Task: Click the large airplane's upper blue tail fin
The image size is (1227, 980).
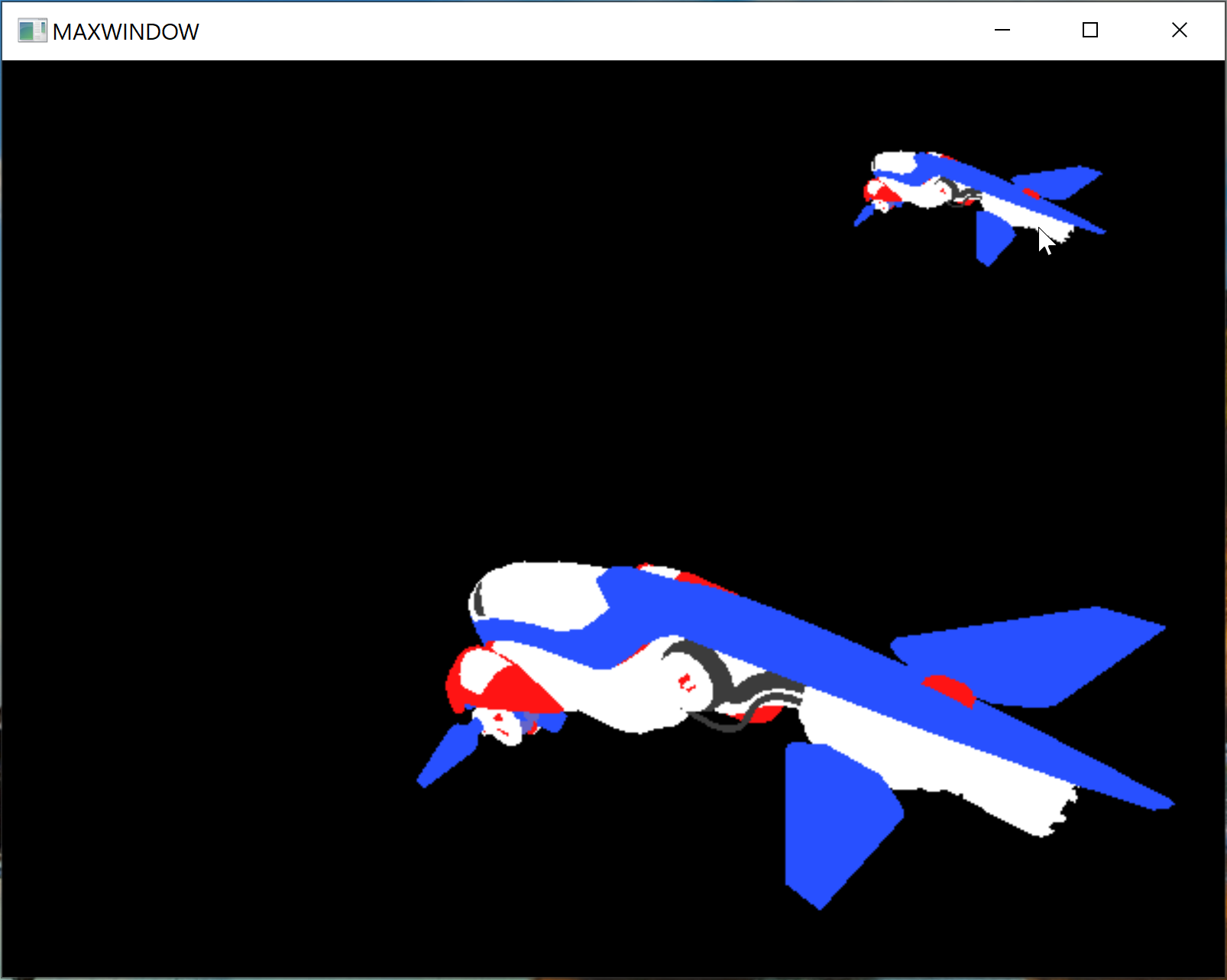Action: coord(1031,657)
